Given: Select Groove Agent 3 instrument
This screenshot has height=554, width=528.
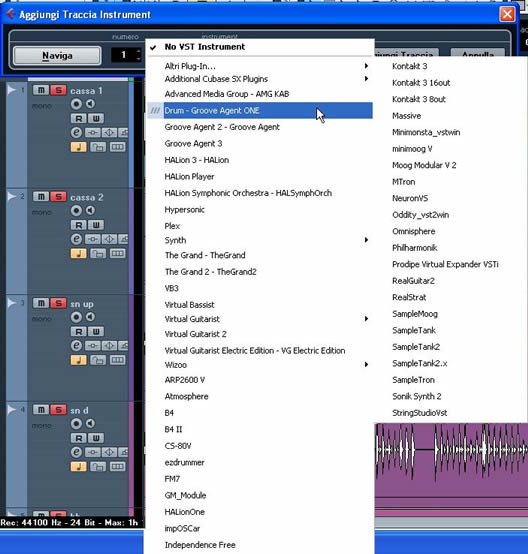Looking at the screenshot, I should [x=260, y=144].
